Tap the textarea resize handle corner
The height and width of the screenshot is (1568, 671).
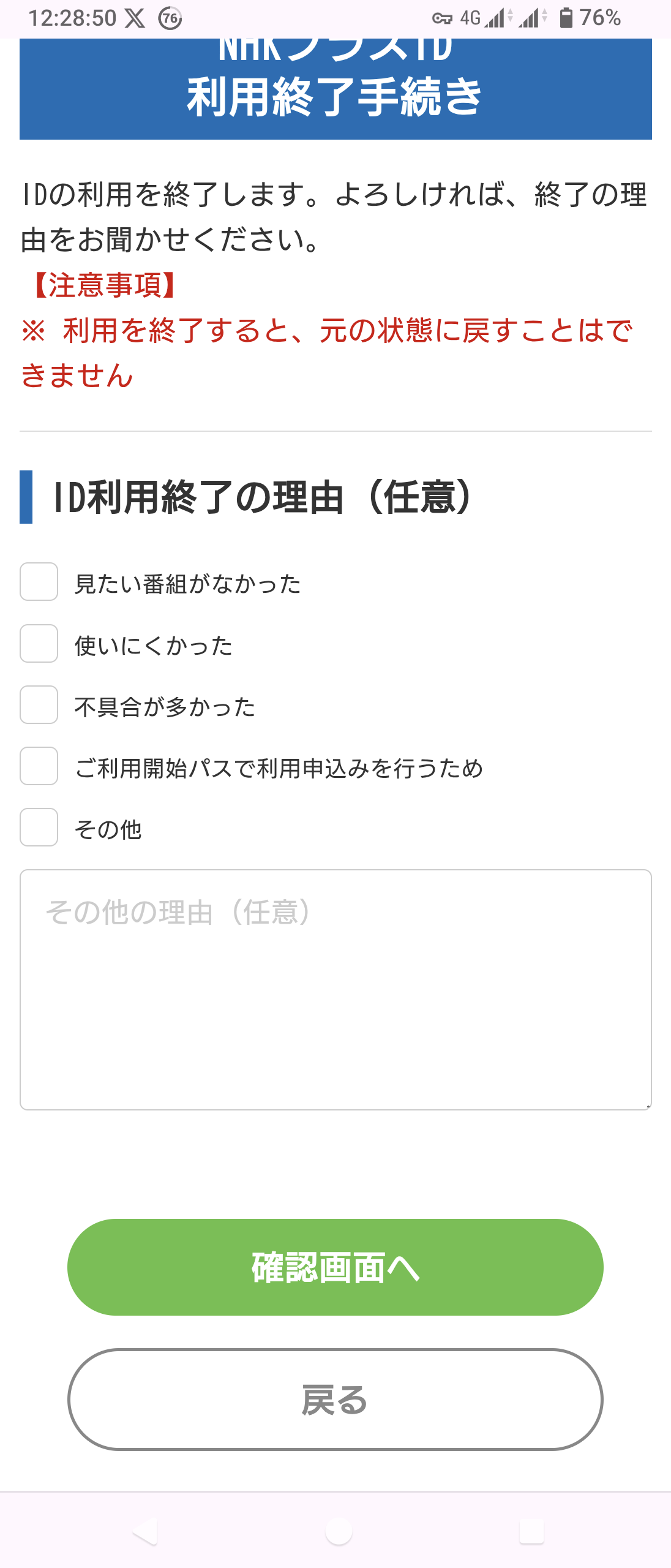pos(648,1106)
